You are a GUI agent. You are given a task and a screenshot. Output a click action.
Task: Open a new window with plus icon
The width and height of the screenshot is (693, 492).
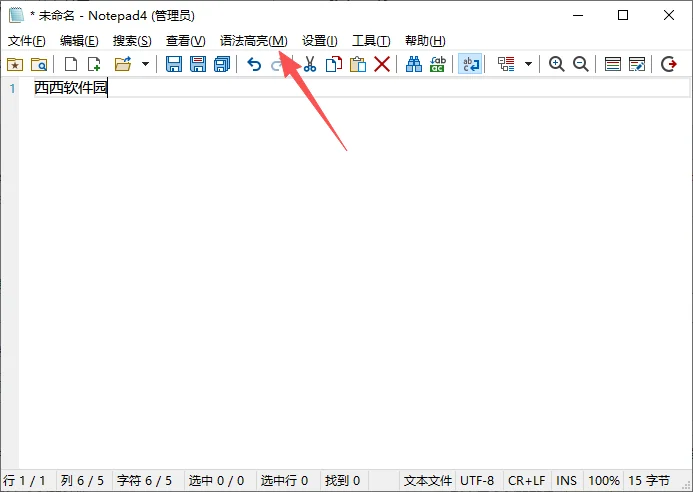94,65
